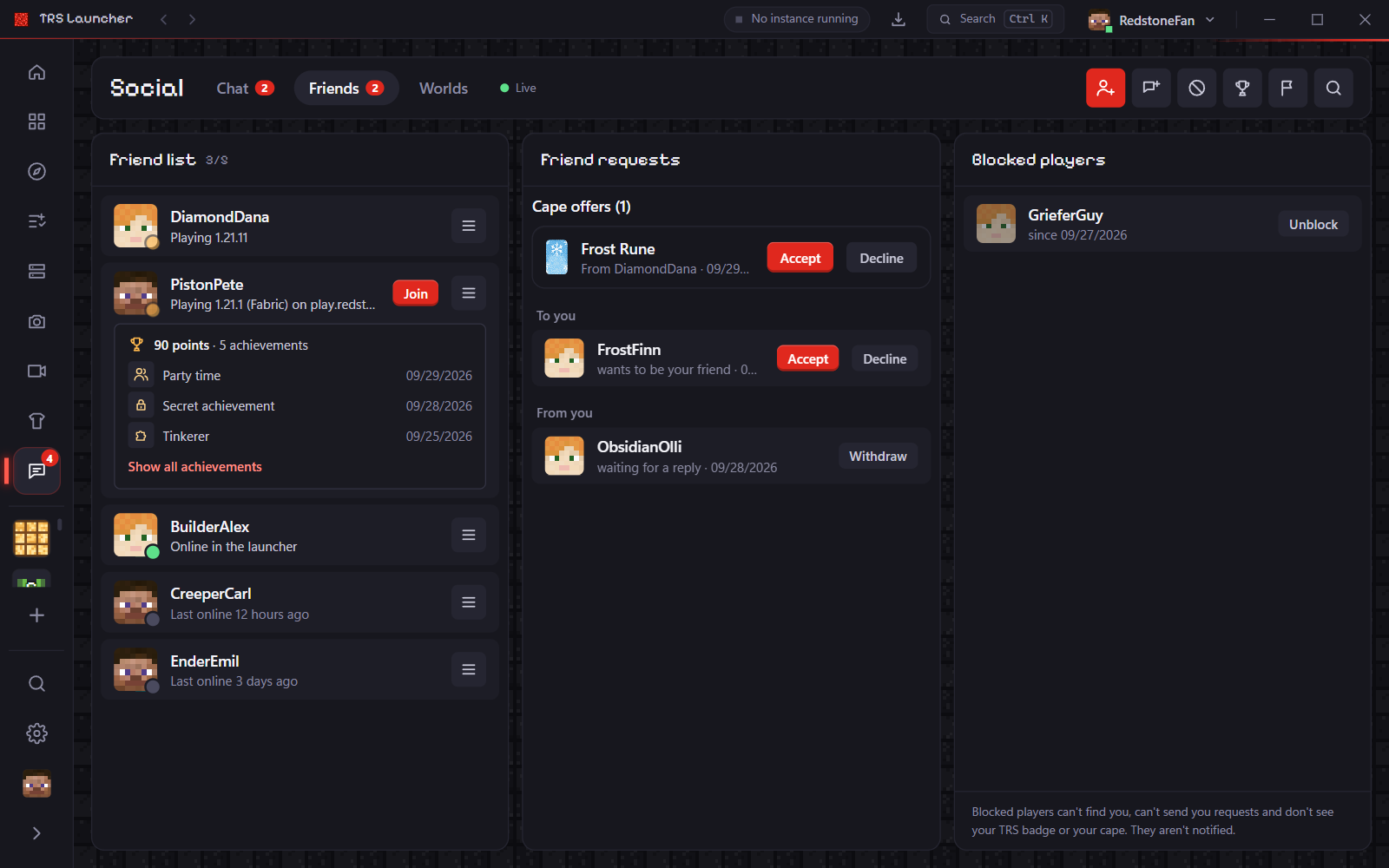The image size is (1389, 868).
Task: Click the Search field in the title bar
Action: (995, 19)
